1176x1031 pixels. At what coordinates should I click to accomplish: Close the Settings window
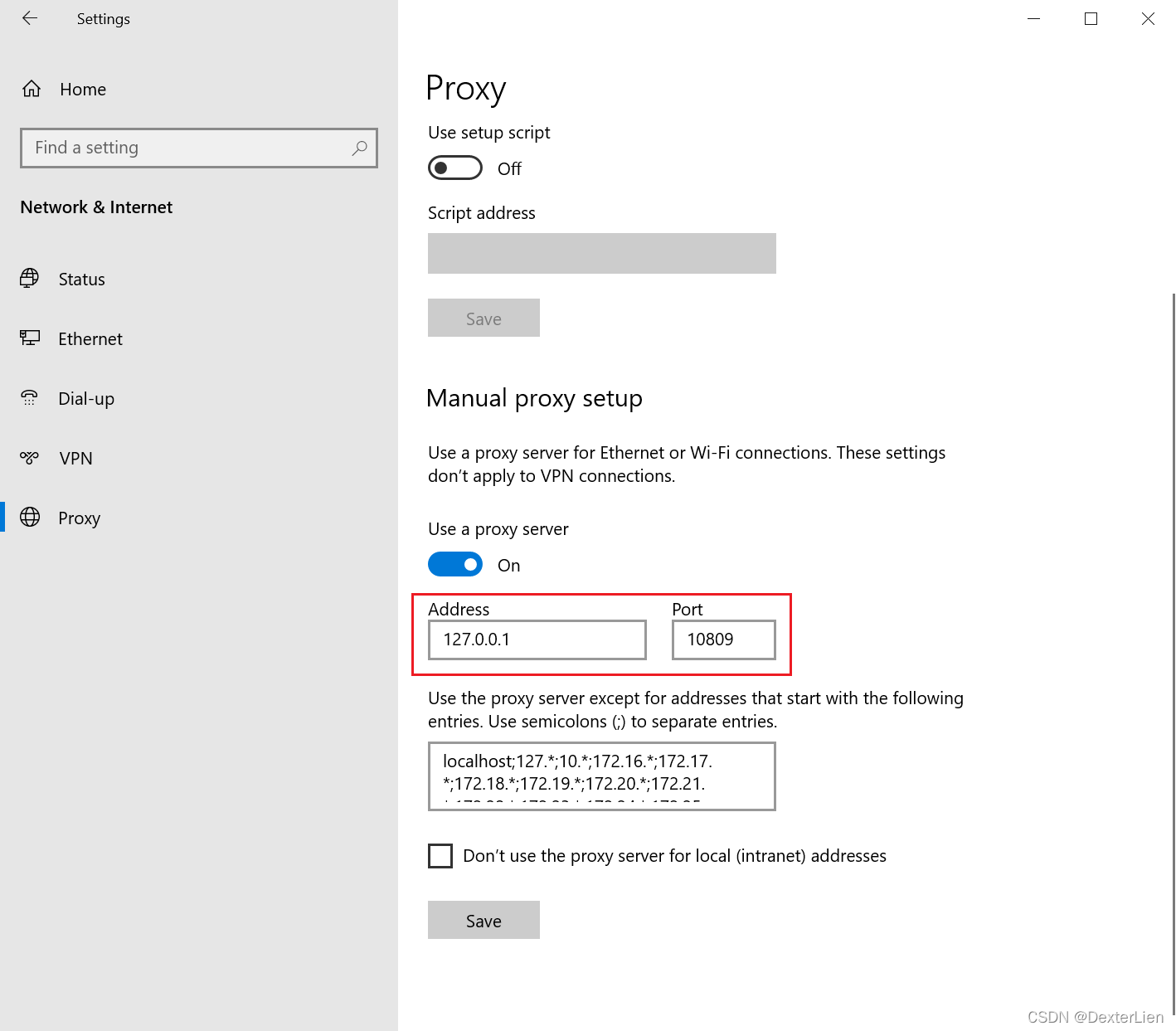point(1148,18)
